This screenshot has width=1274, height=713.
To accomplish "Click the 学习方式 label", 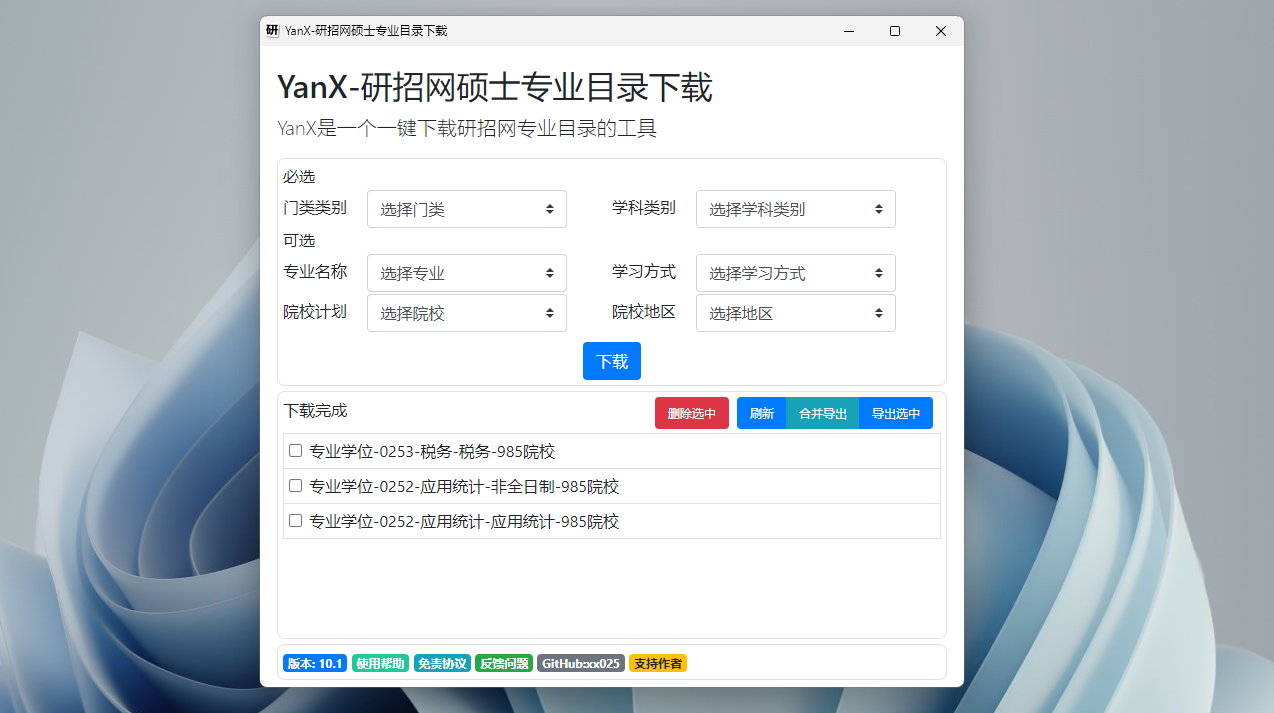I will 644,272.
